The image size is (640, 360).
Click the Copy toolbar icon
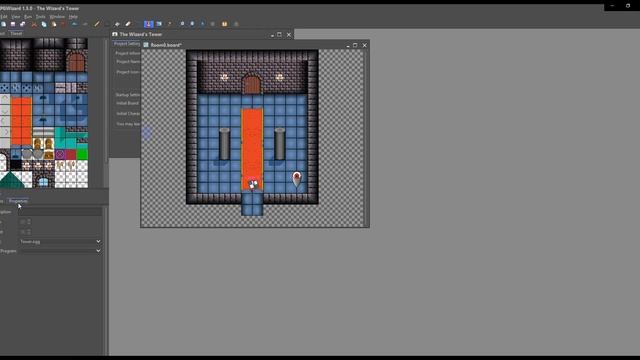tap(44, 24)
